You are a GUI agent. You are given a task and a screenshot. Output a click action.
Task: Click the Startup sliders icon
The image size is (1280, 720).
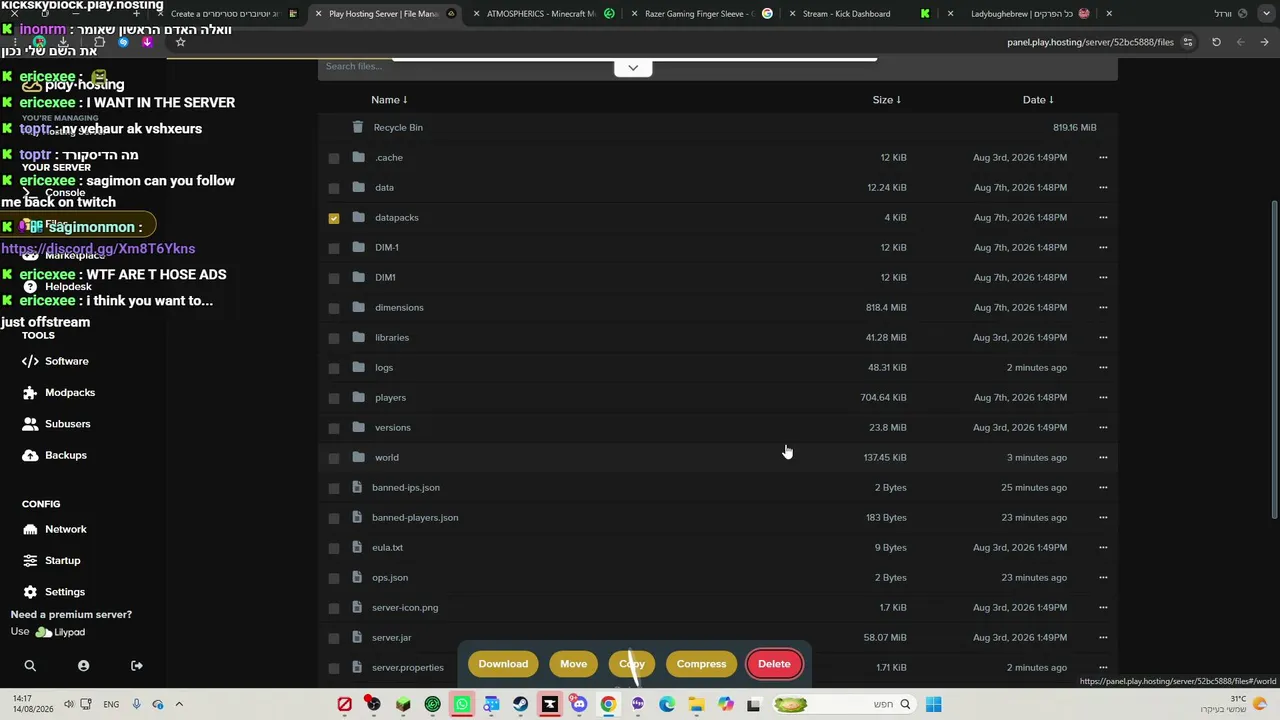pyautogui.click(x=30, y=560)
